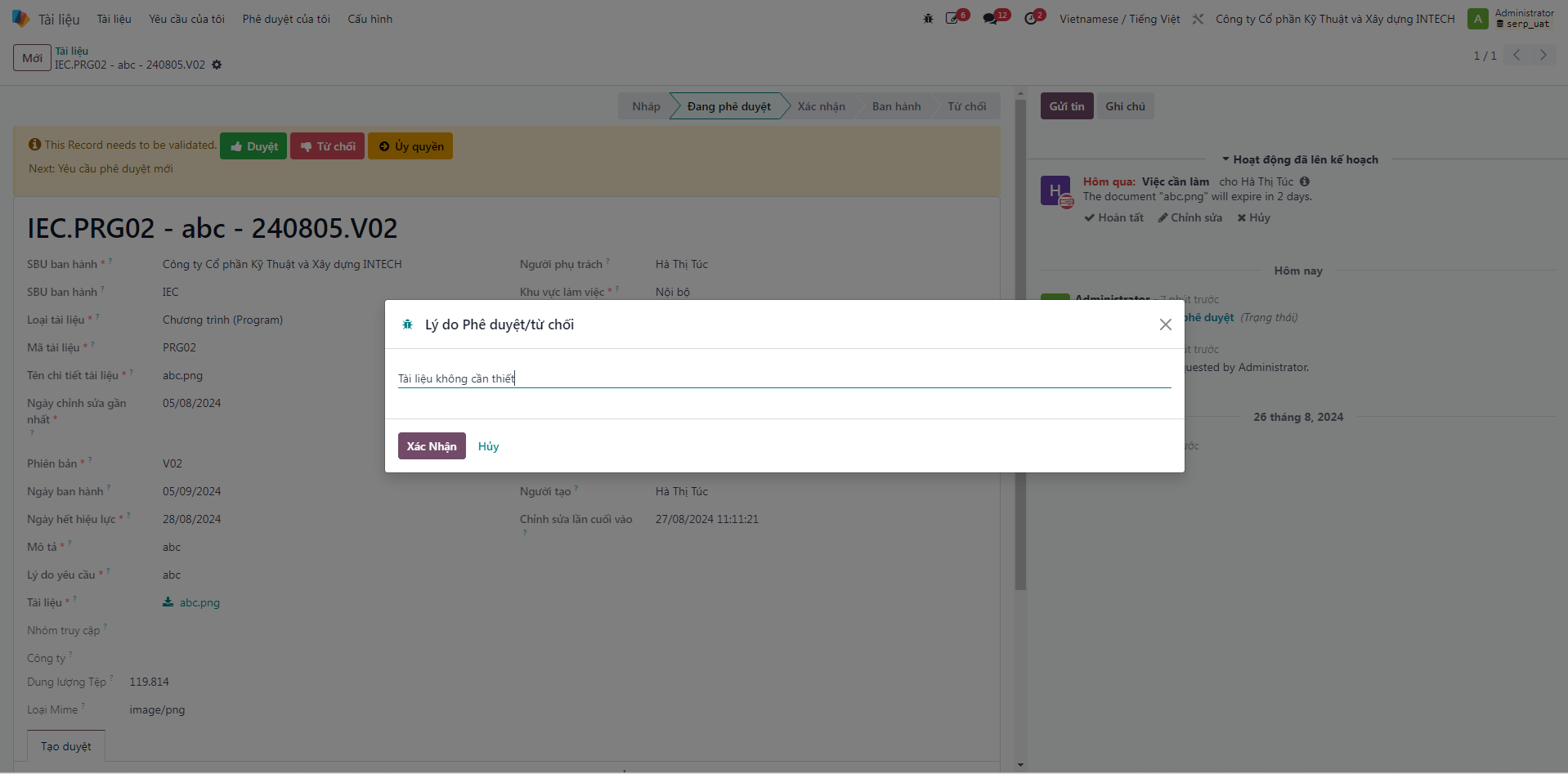Click Hủy on the scheduled activity

1253,217
